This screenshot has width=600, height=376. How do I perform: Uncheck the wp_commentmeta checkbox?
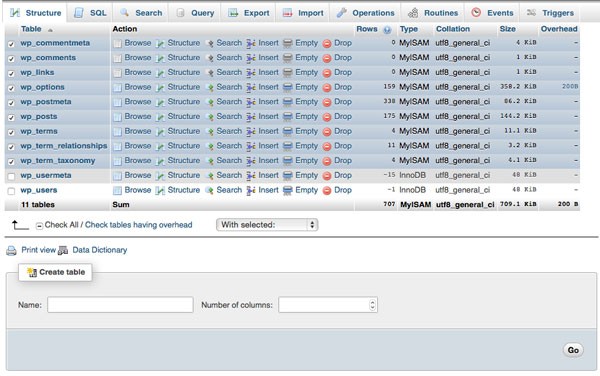(11, 44)
